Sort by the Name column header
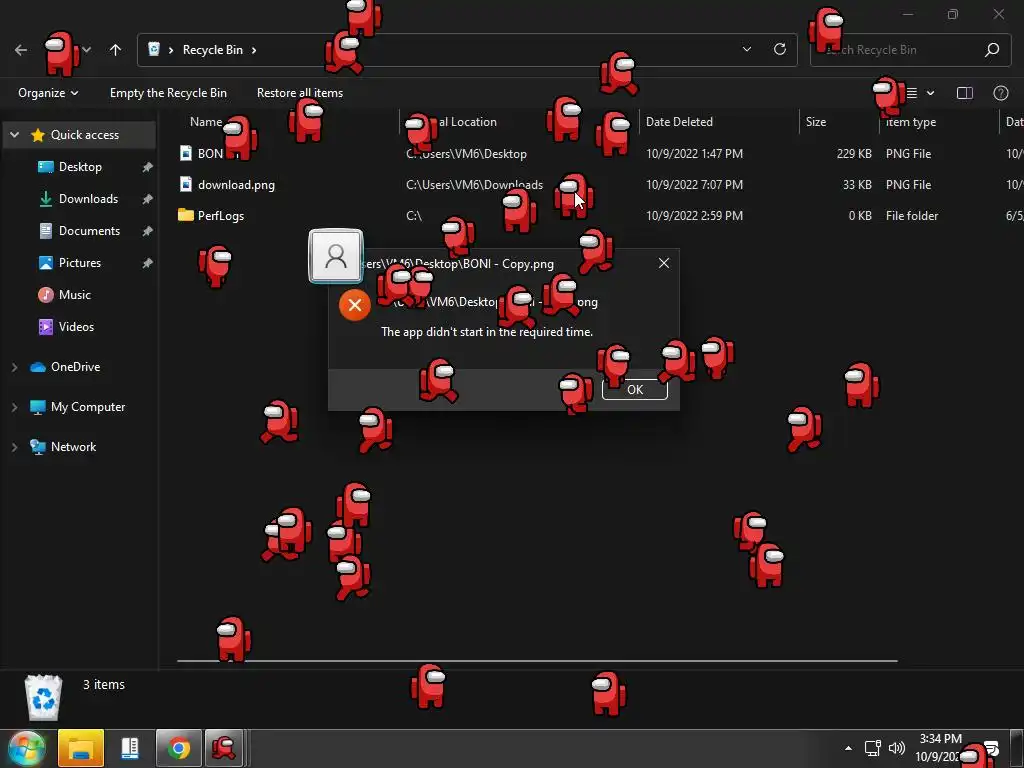The width and height of the screenshot is (1024, 768). pyautogui.click(x=206, y=121)
